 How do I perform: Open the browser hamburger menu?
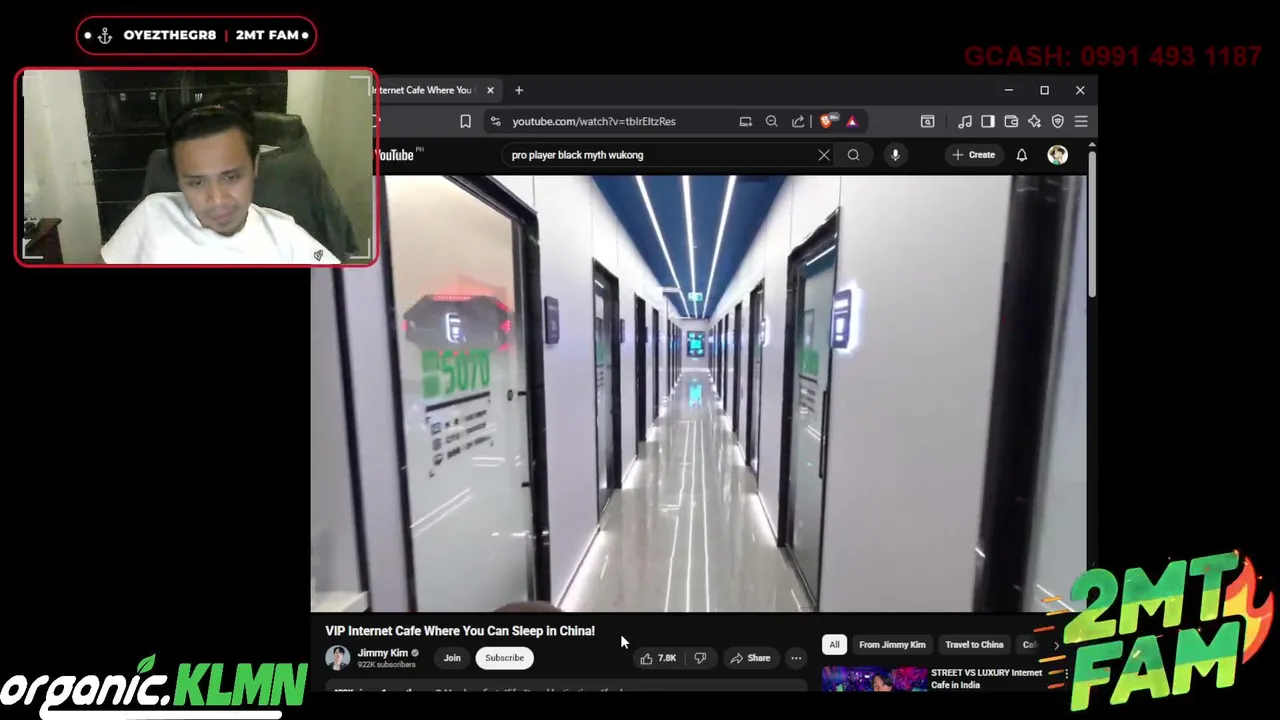click(x=1081, y=121)
